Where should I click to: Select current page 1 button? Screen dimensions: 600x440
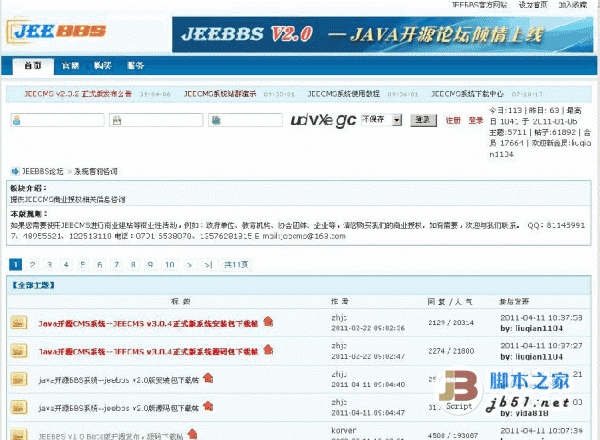[15, 264]
